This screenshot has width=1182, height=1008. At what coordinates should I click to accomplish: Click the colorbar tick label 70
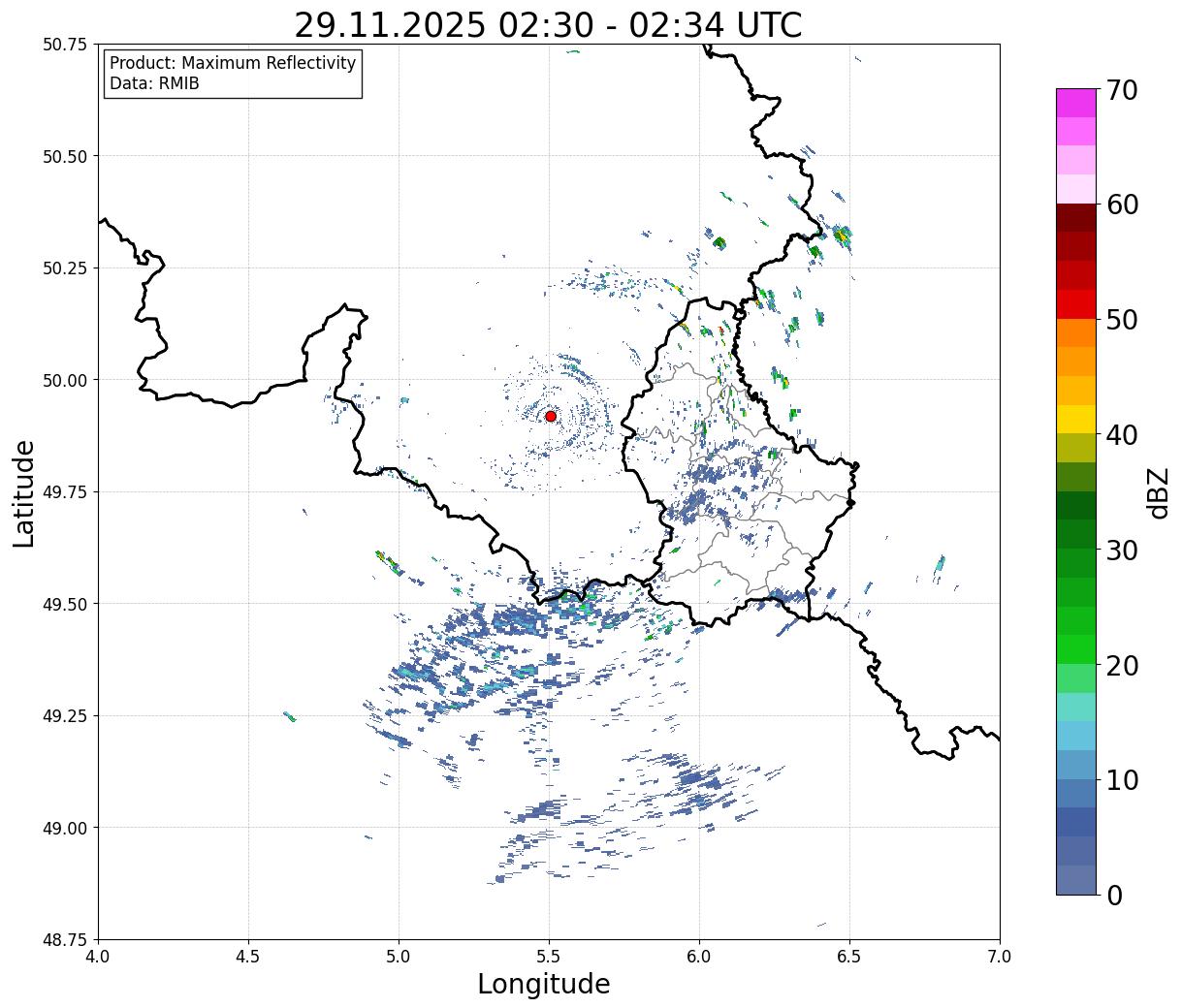point(1122,90)
